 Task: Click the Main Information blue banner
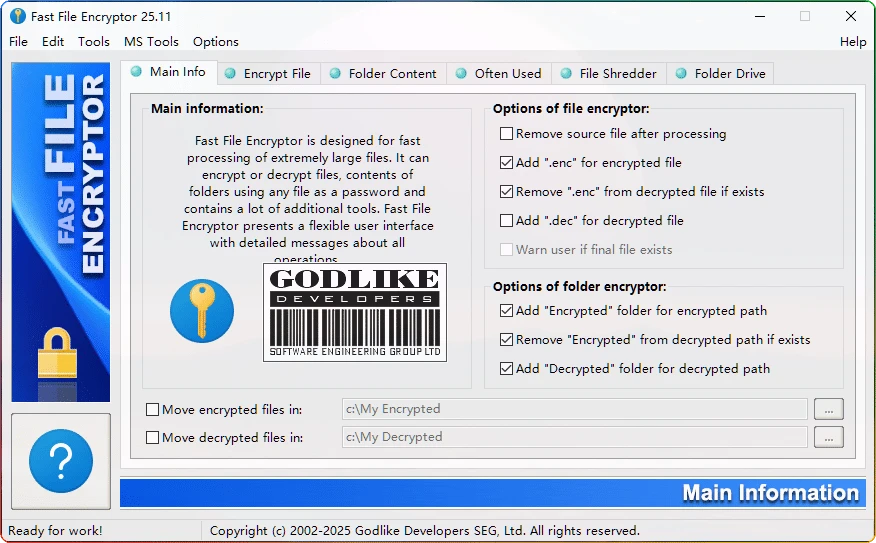click(x=493, y=493)
